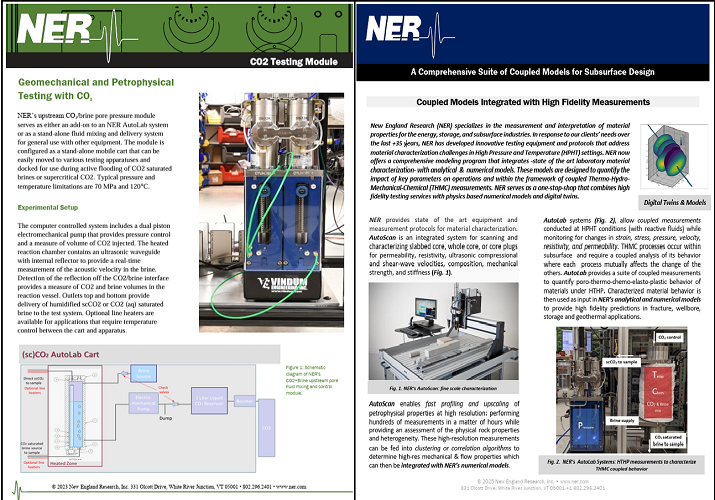715x500 pixels.
Task: Open www.ner.com link in right page footer
Action: pyautogui.click(x=574, y=481)
